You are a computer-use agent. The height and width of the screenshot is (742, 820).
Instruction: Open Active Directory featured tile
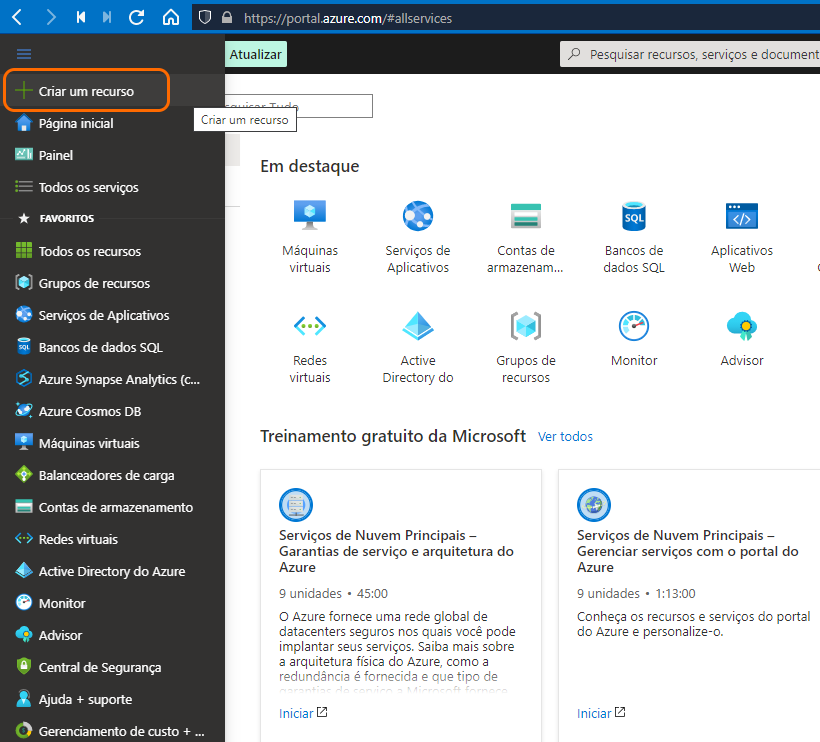(418, 347)
